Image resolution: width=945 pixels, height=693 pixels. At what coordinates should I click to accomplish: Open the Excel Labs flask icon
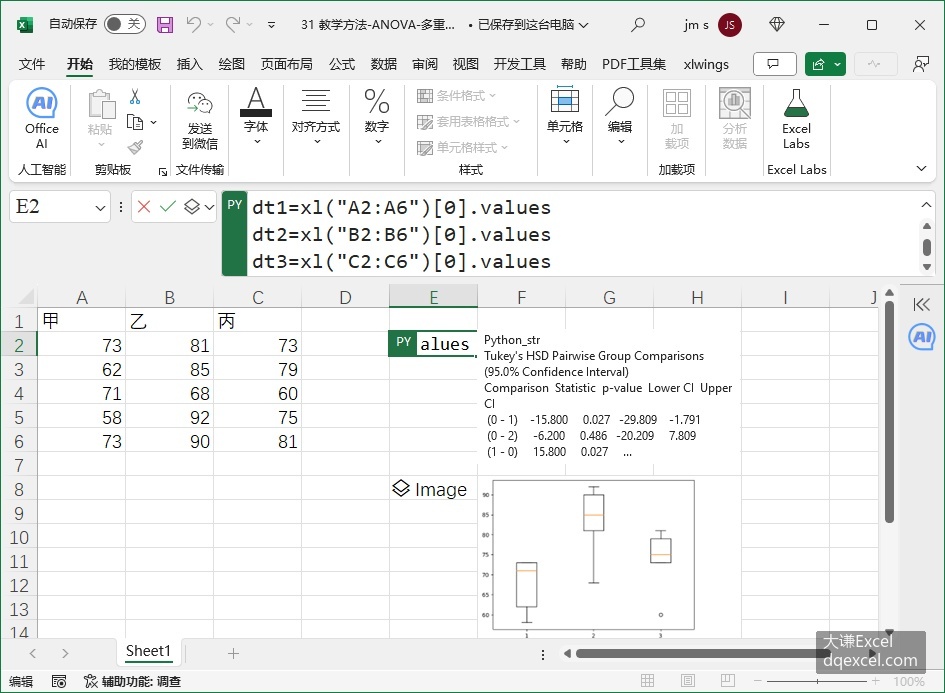point(796,103)
